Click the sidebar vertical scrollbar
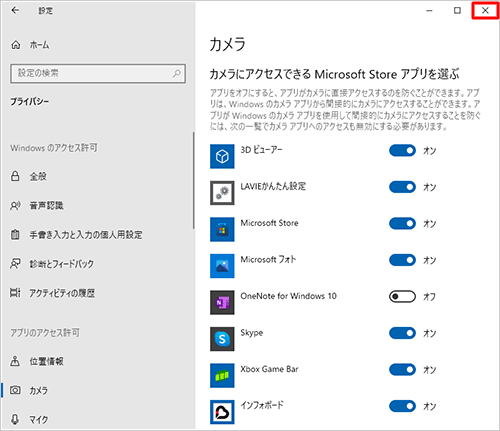The width and height of the screenshot is (500, 431). [193, 180]
